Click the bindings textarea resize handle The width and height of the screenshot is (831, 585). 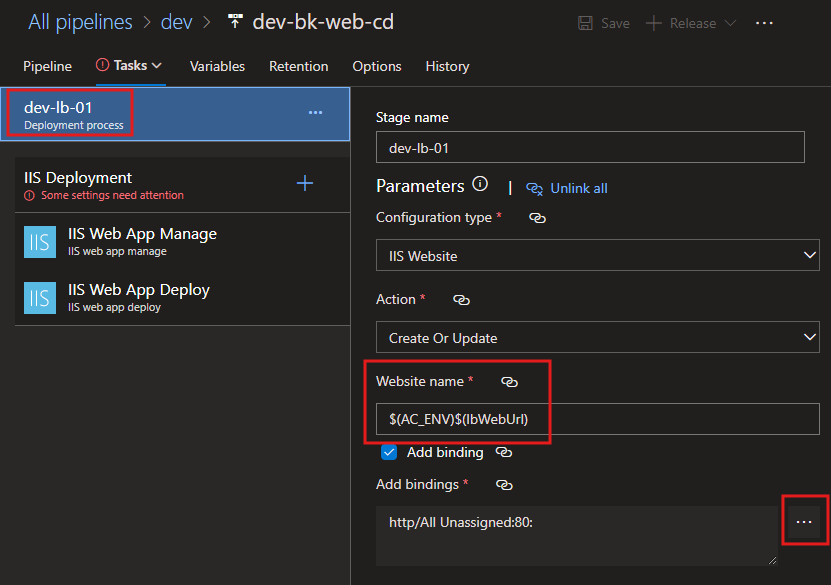tap(772, 561)
